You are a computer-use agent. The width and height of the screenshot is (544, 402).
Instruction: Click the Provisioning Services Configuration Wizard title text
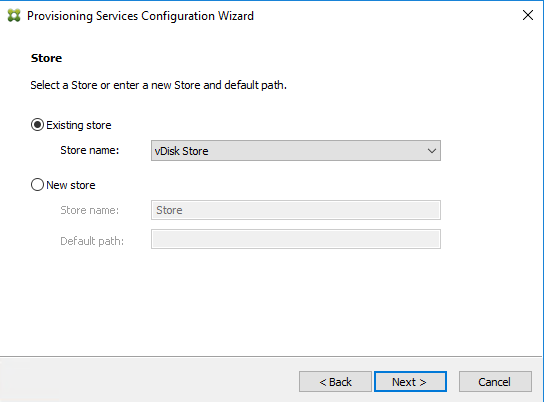click(141, 16)
